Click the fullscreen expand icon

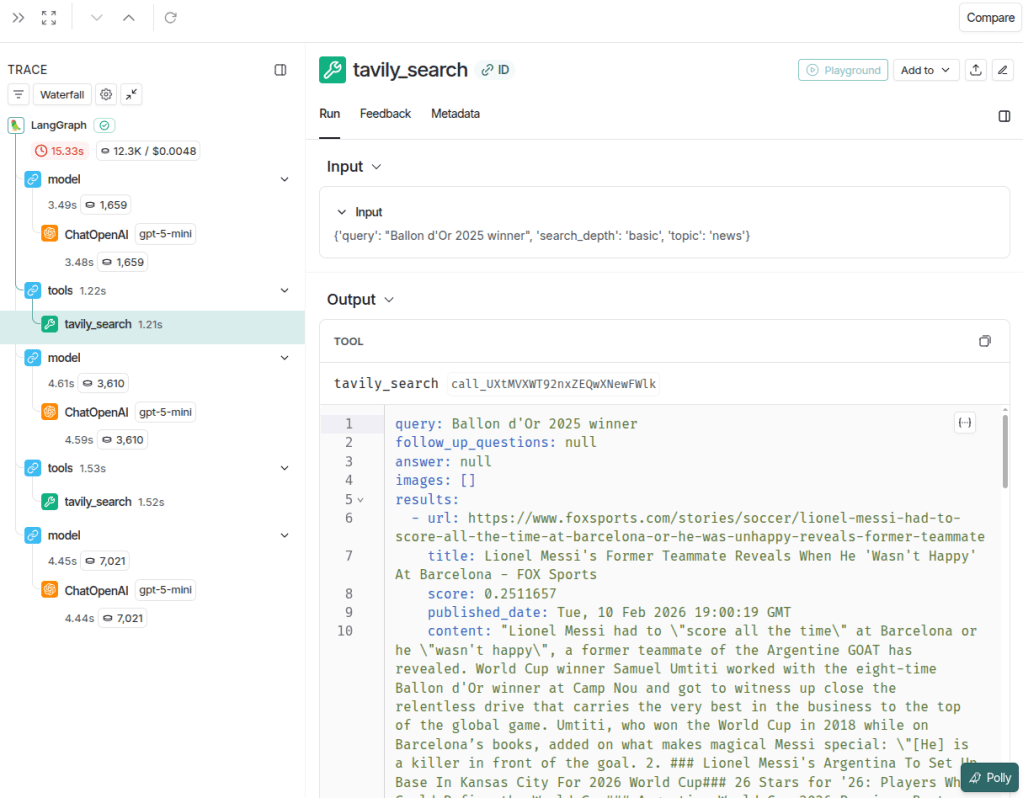pyautogui.click(x=49, y=18)
